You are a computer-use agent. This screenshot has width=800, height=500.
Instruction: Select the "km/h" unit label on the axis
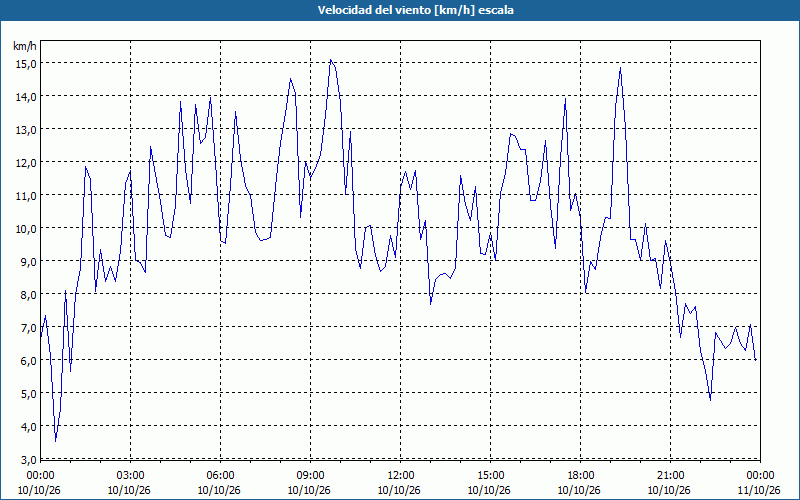[25, 46]
